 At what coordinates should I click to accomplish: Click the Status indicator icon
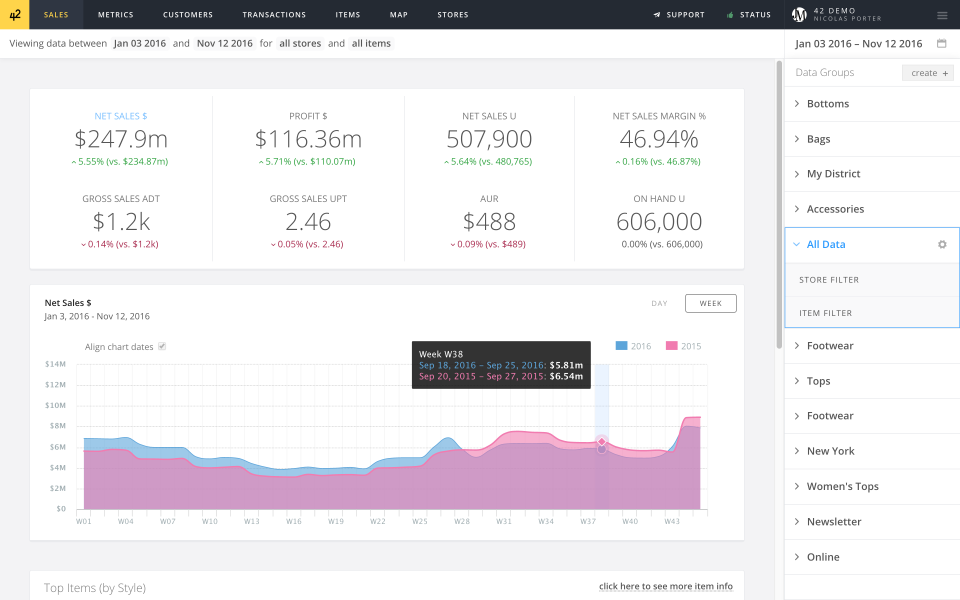[x=729, y=15]
